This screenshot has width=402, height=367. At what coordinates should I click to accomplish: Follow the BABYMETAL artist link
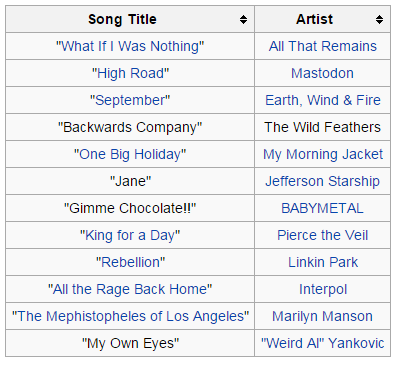pyautogui.click(x=322, y=208)
